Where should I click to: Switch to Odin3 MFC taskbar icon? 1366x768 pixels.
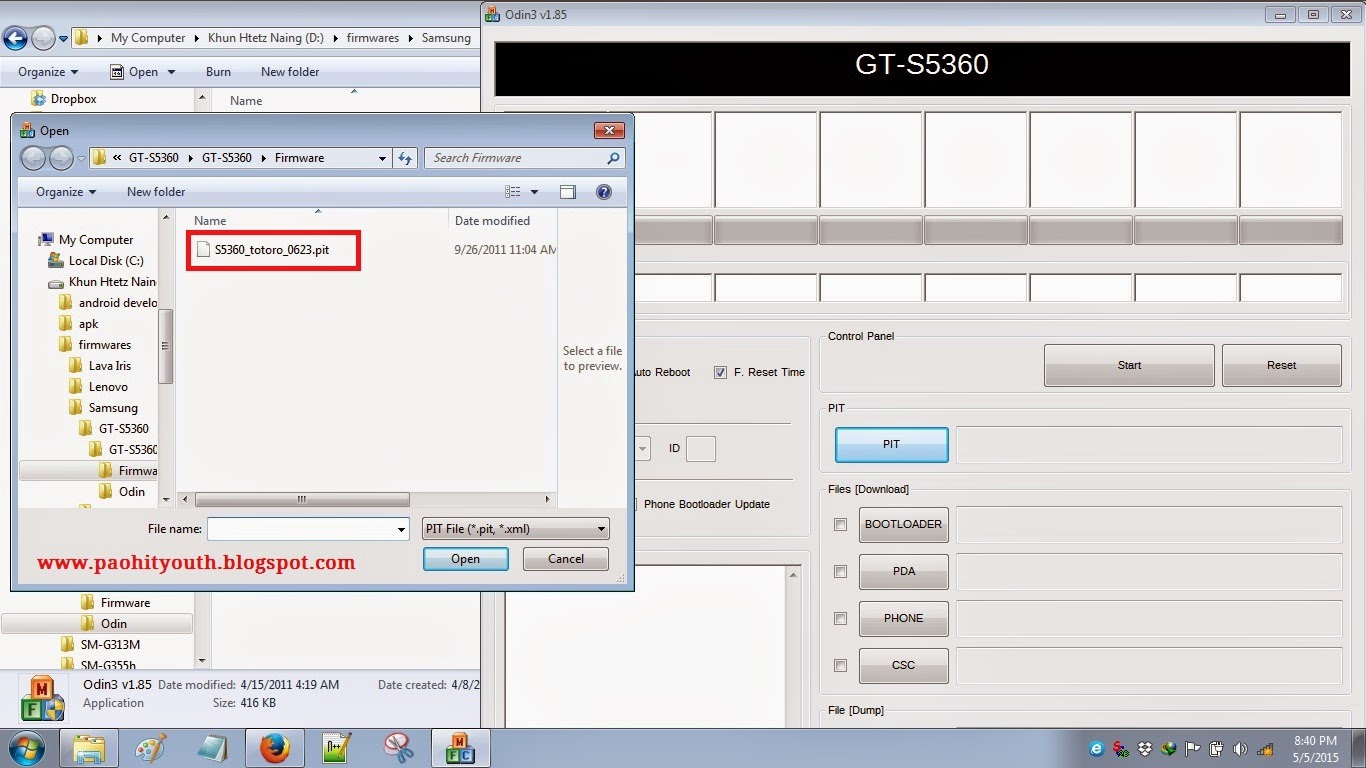(x=461, y=748)
